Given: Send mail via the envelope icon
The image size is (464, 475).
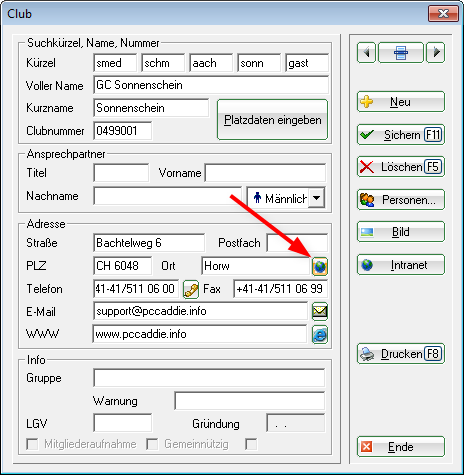Looking at the screenshot, I should pyautogui.click(x=320, y=312).
